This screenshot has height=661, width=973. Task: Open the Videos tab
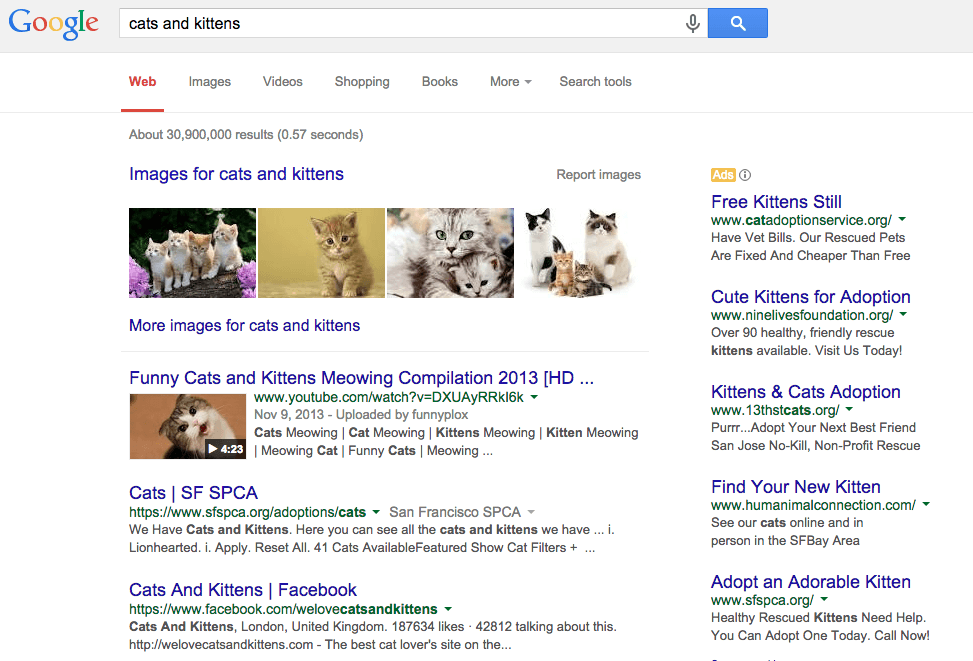tap(282, 81)
